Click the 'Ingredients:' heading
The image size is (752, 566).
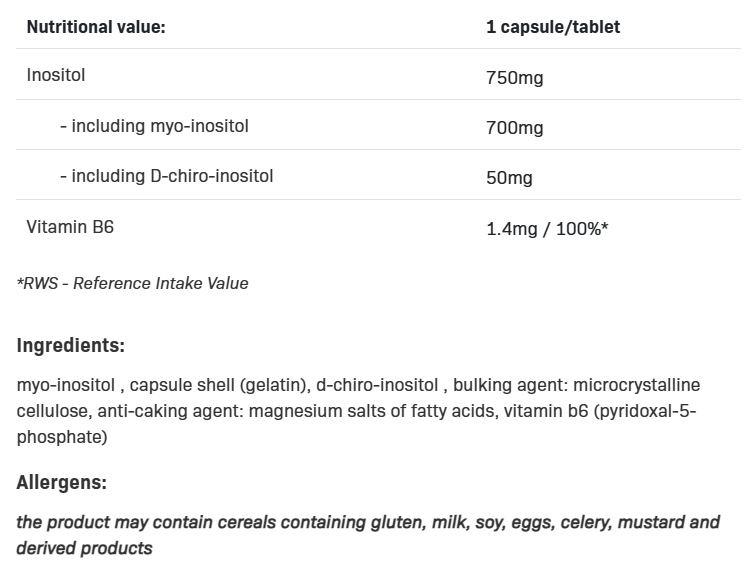(x=70, y=346)
